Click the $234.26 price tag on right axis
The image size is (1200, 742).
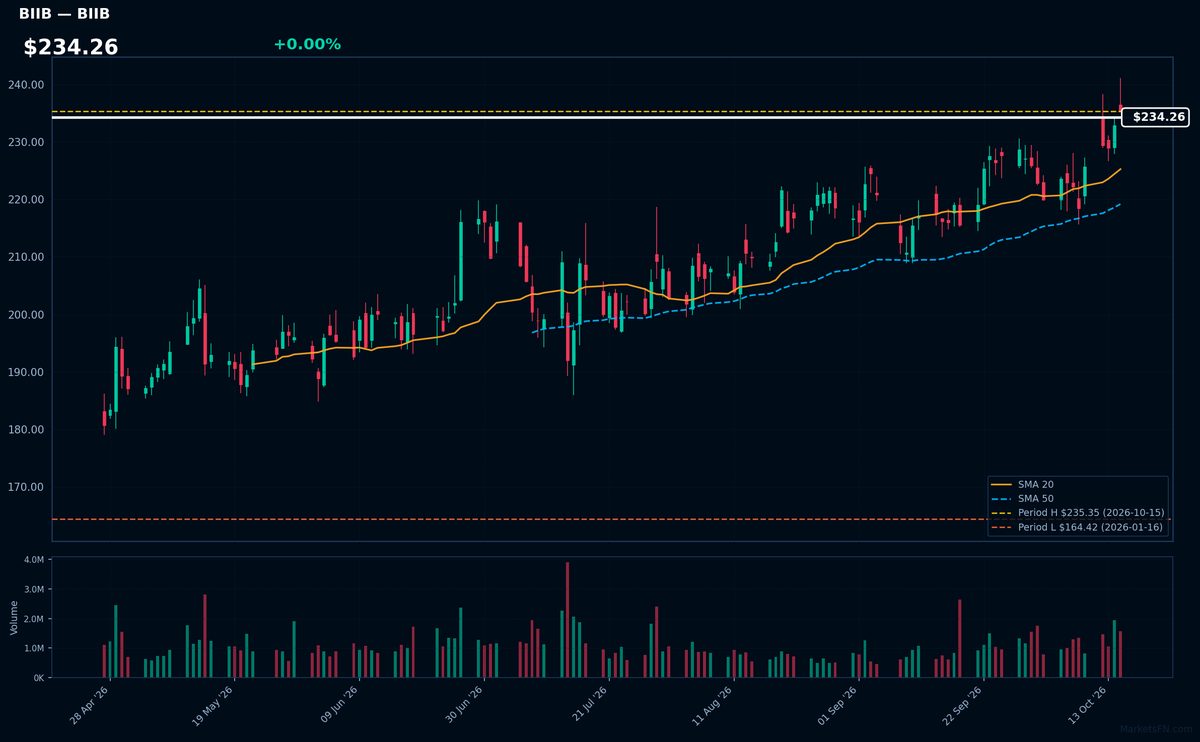point(1158,117)
